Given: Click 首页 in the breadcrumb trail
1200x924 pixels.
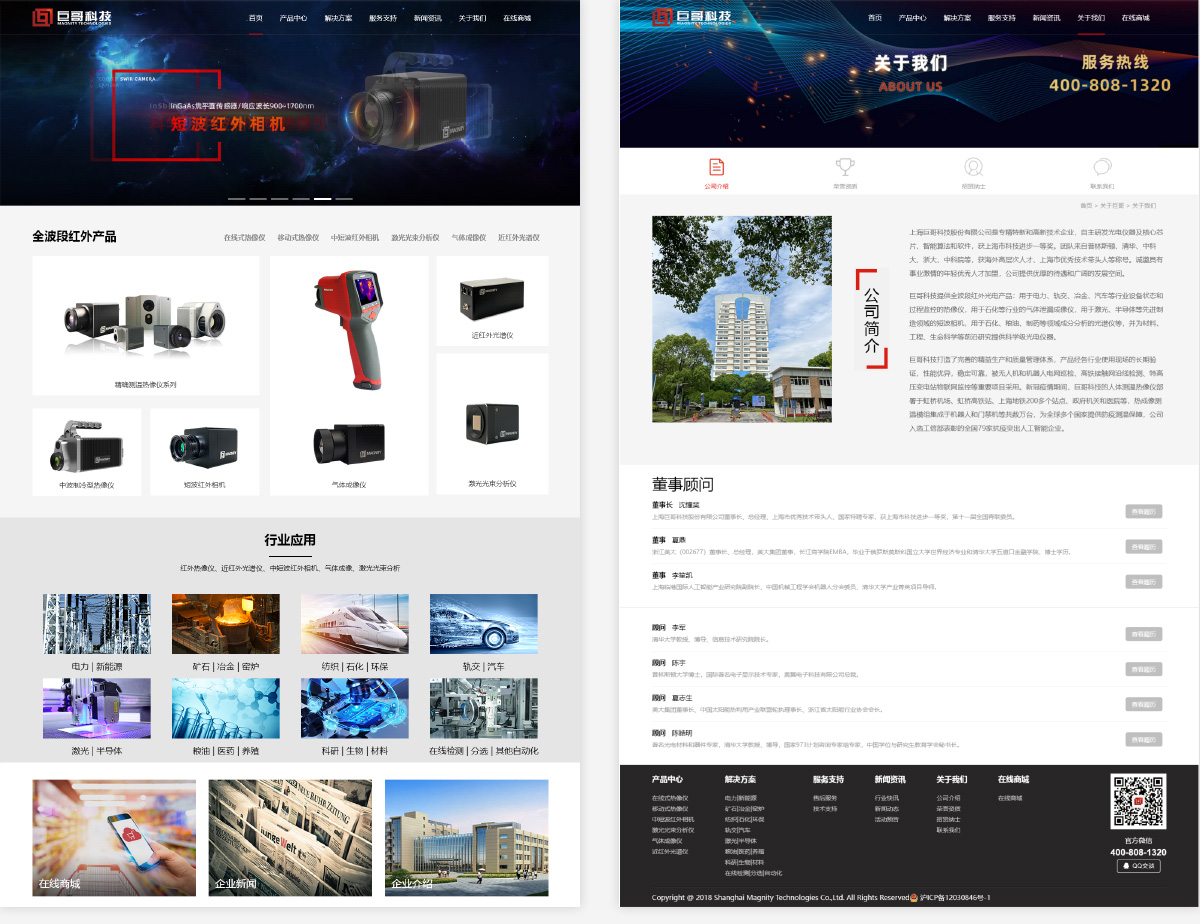Looking at the screenshot, I should coord(1086,206).
